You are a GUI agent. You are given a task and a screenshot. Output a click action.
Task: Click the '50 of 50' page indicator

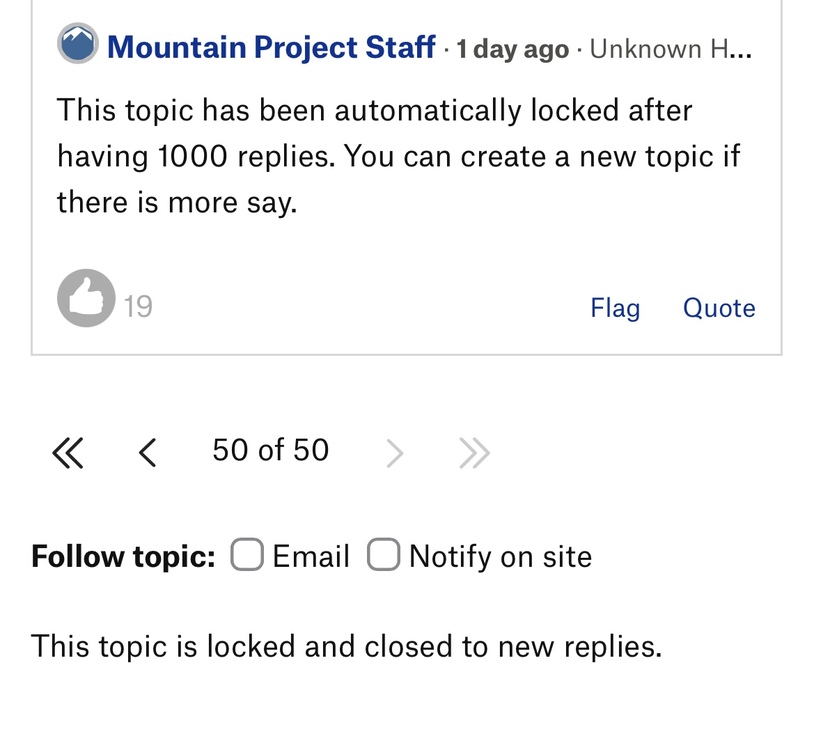(x=270, y=450)
